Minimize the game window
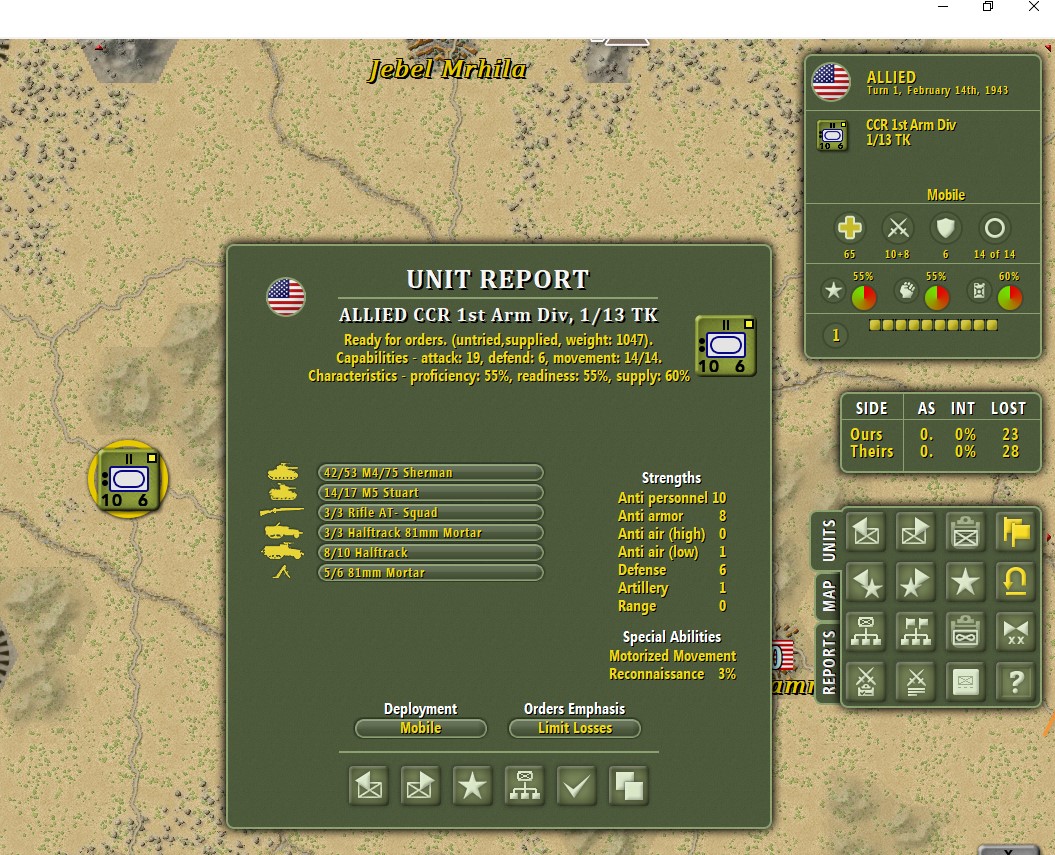Image resolution: width=1055 pixels, height=855 pixels. 943,7
